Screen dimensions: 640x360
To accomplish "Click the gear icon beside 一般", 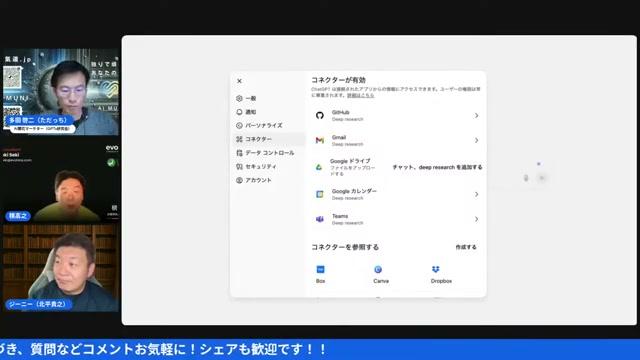I will [239, 98].
